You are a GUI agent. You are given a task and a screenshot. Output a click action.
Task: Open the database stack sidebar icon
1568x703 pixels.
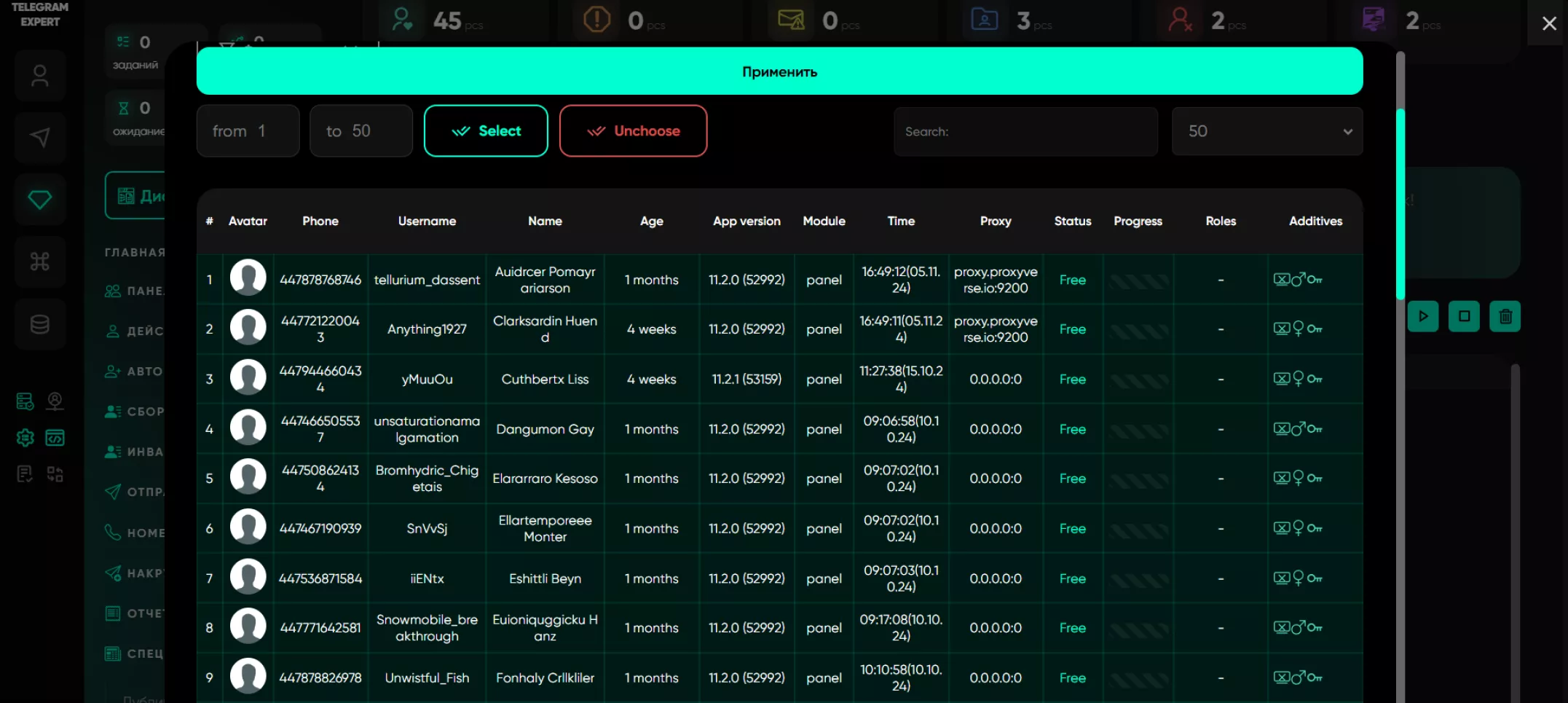pyautogui.click(x=40, y=324)
